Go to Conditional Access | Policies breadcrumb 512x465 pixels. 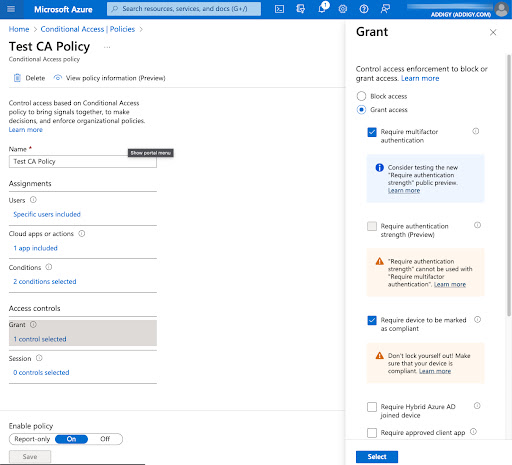point(88,29)
